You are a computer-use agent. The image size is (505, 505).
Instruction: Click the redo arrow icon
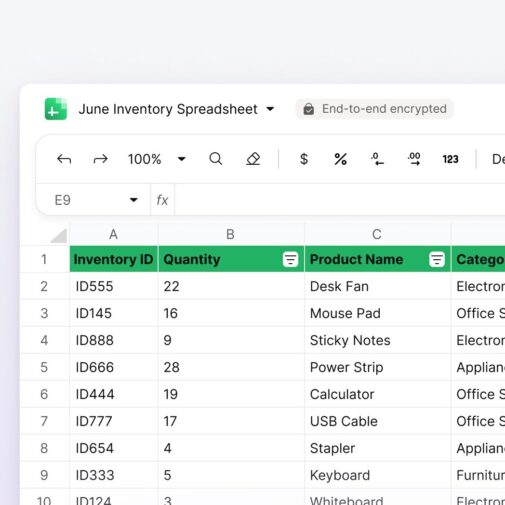100,159
